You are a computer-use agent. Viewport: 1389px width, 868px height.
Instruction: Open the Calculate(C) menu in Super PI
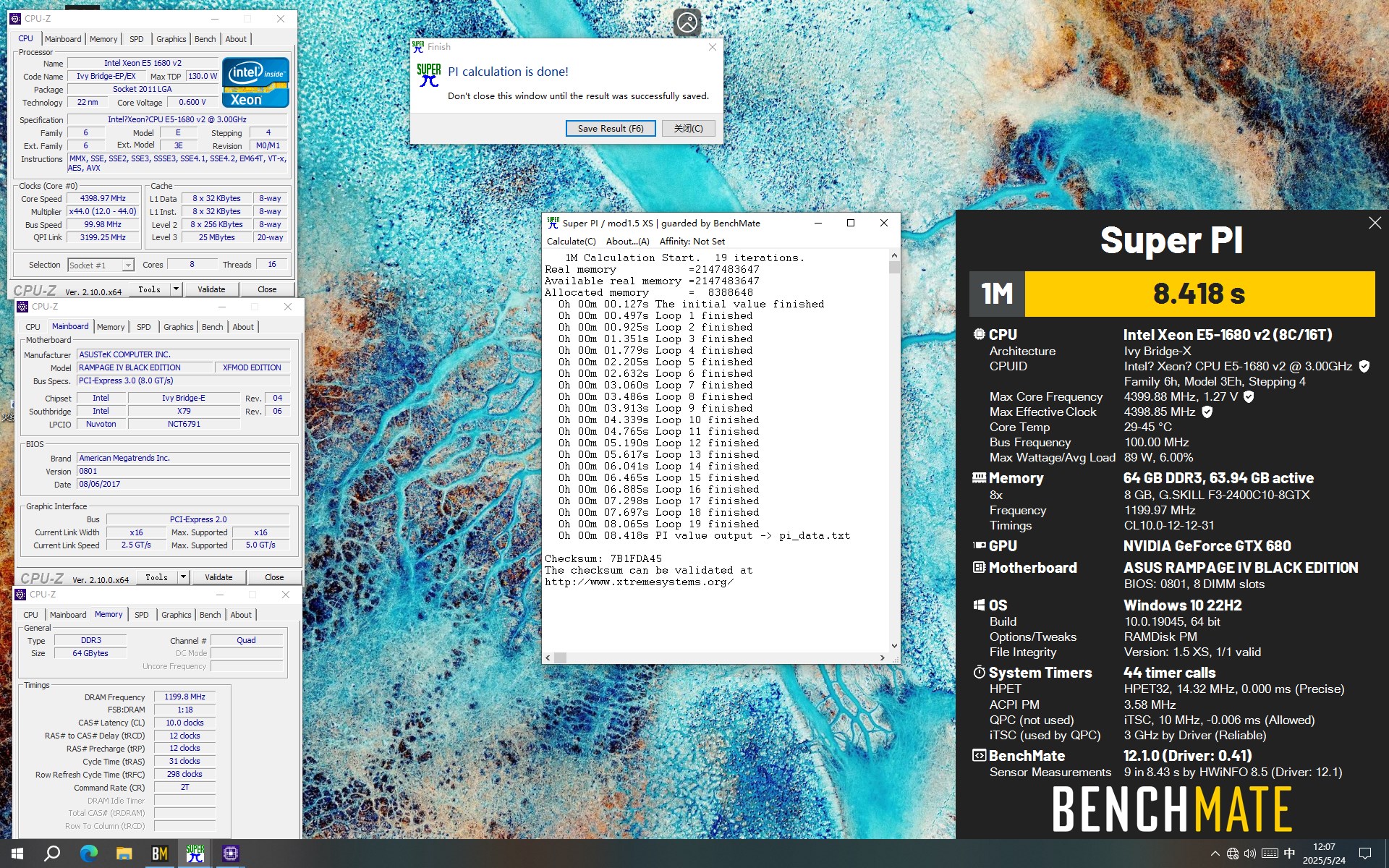(572, 242)
